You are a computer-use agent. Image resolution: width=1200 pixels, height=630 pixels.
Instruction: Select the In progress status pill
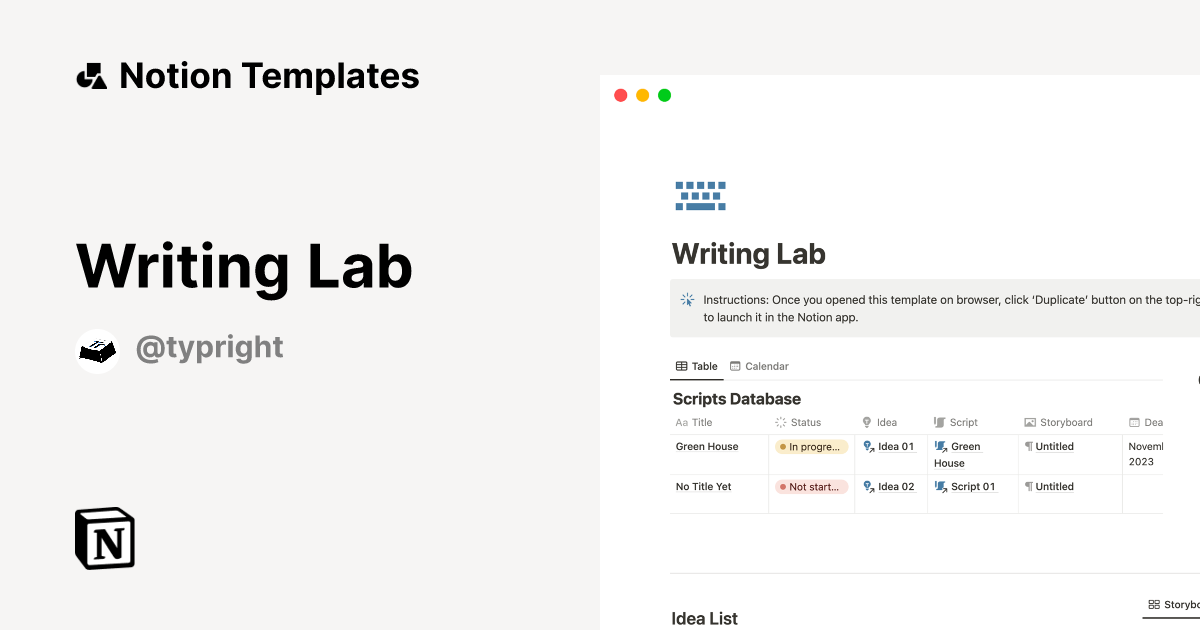point(811,446)
